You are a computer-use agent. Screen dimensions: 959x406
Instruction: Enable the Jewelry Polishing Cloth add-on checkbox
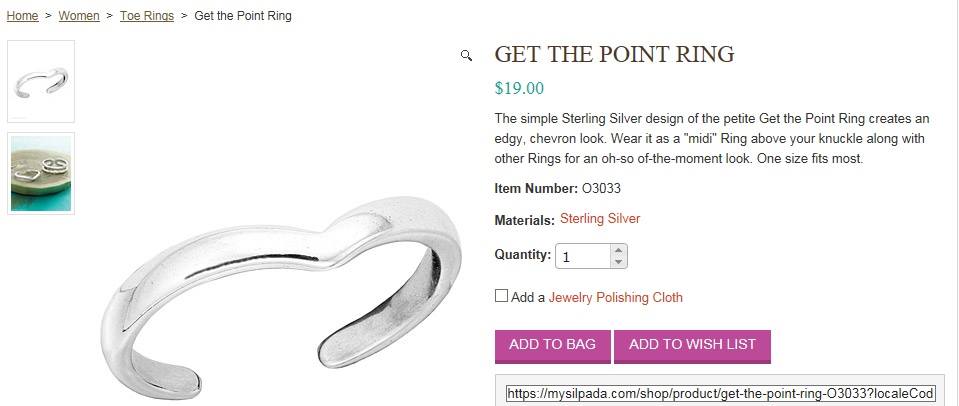[x=501, y=296]
